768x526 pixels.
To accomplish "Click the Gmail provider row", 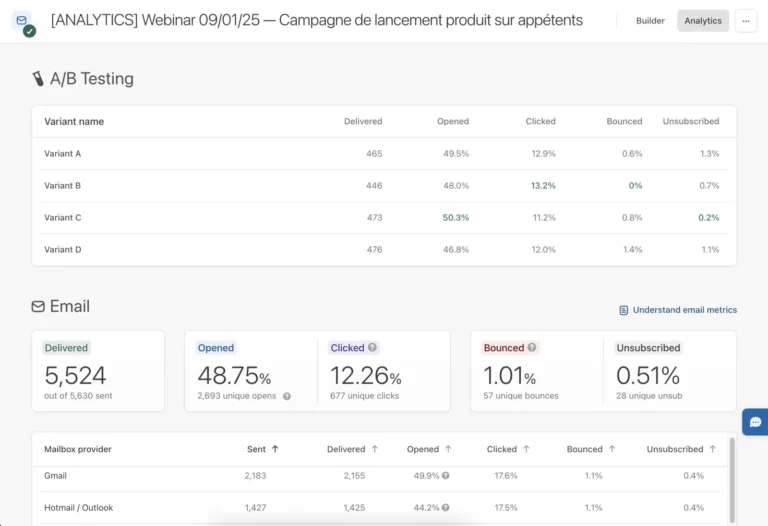I will 380,476.
